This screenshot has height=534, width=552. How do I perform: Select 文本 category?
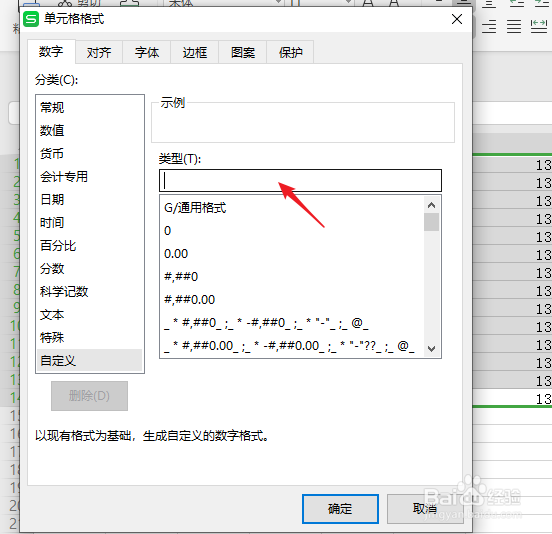coord(89,315)
